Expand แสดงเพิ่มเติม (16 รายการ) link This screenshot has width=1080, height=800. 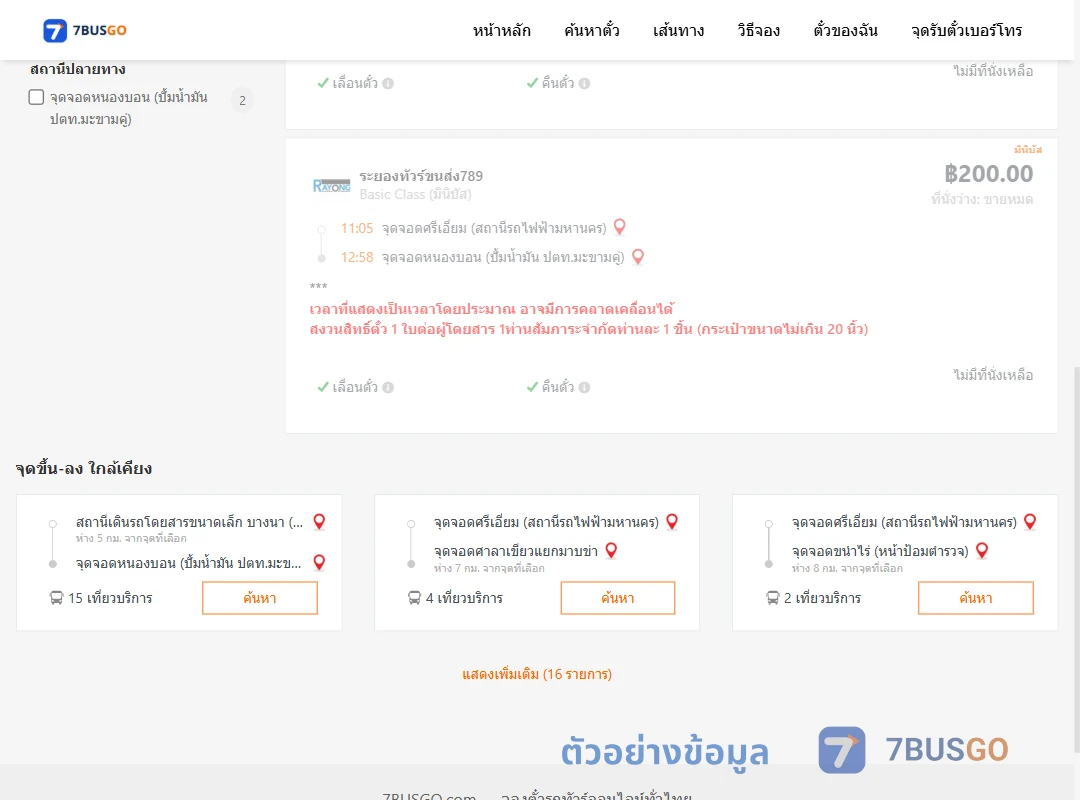point(537,674)
